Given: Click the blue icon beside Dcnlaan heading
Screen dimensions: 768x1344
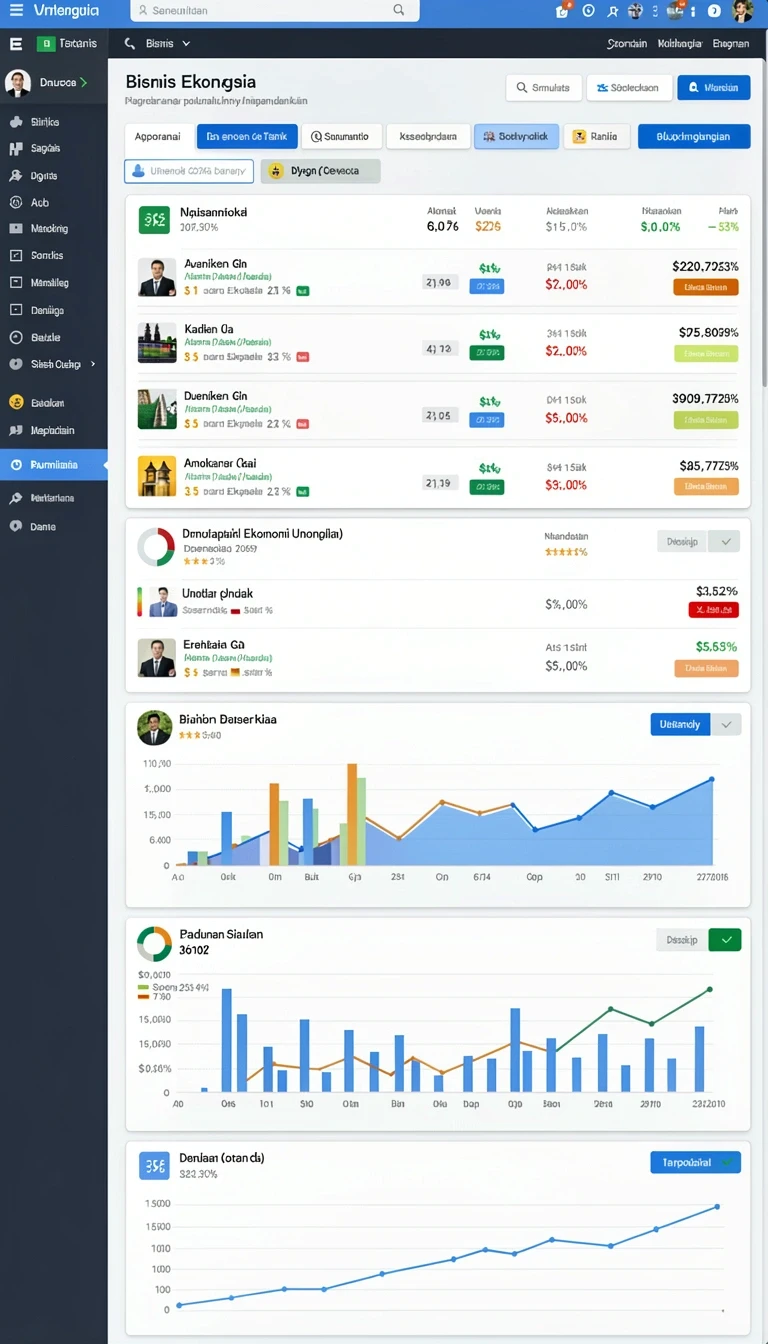Looking at the screenshot, I should coord(154,1165).
